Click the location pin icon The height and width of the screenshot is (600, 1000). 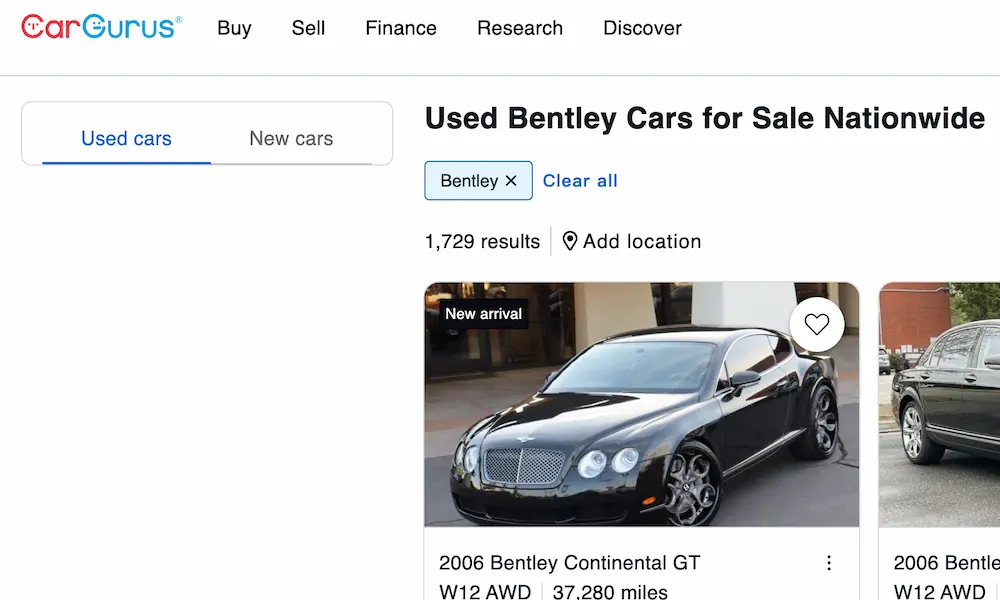coord(568,241)
